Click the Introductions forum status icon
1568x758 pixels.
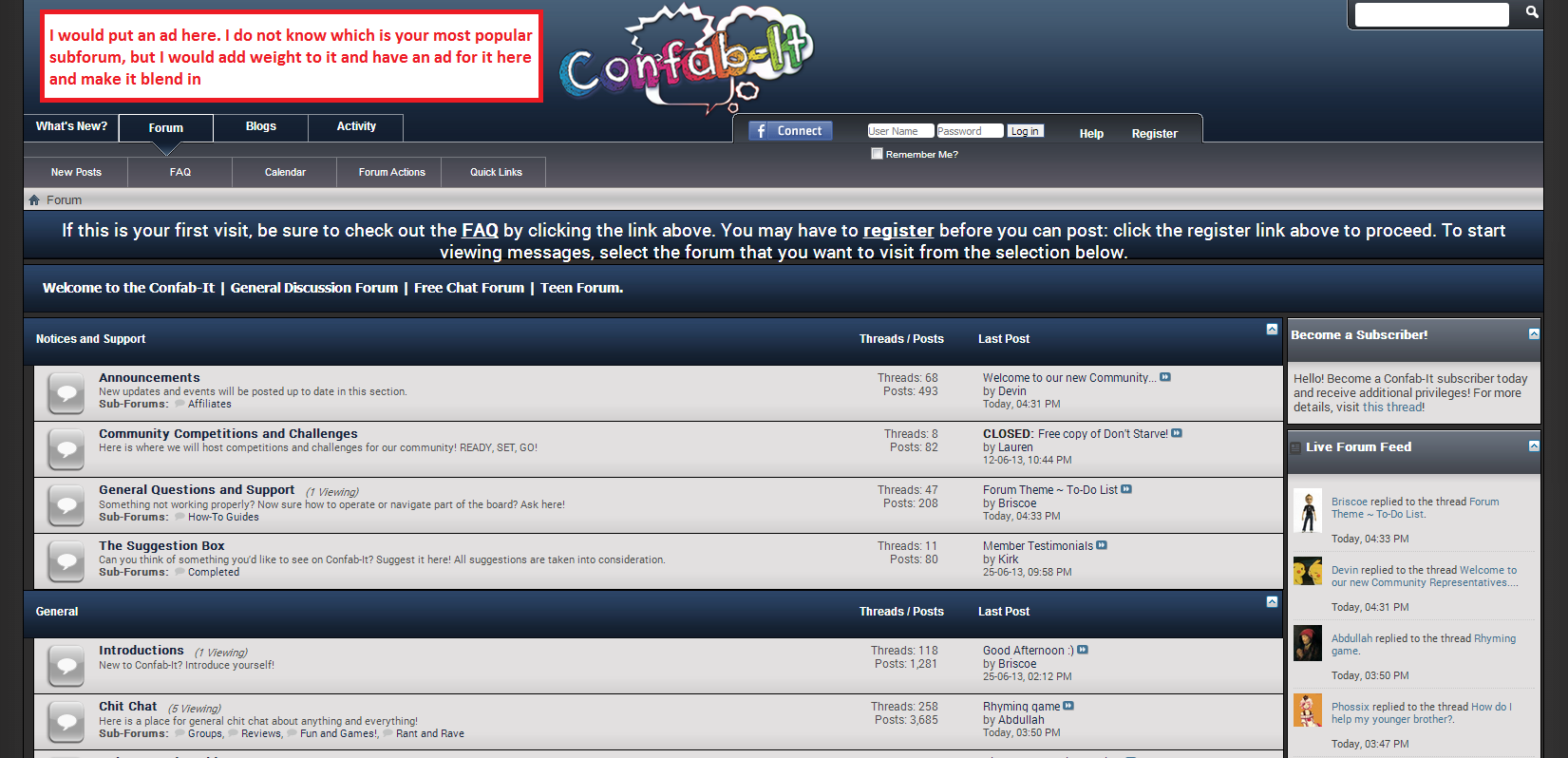[x=66, y=666]
